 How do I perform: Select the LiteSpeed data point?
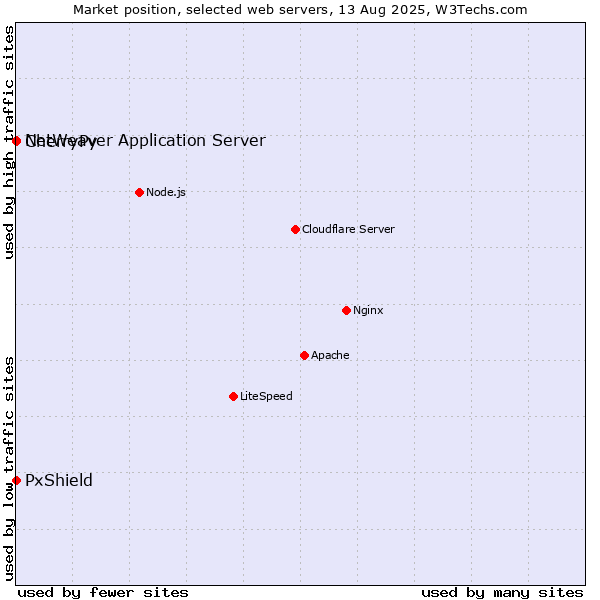[233, 396]
